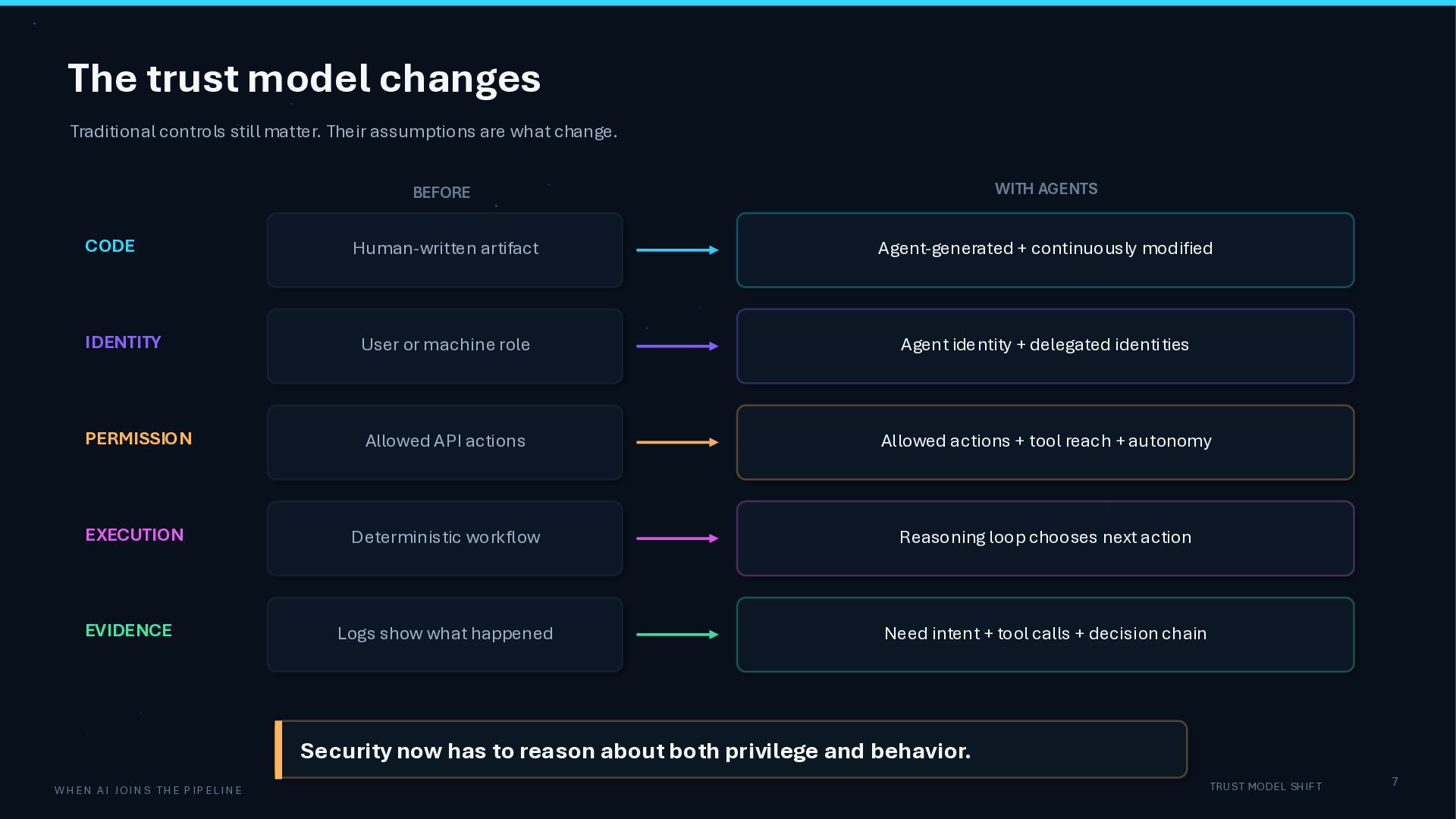Click the PERMISSION row label

pos(139,438)
